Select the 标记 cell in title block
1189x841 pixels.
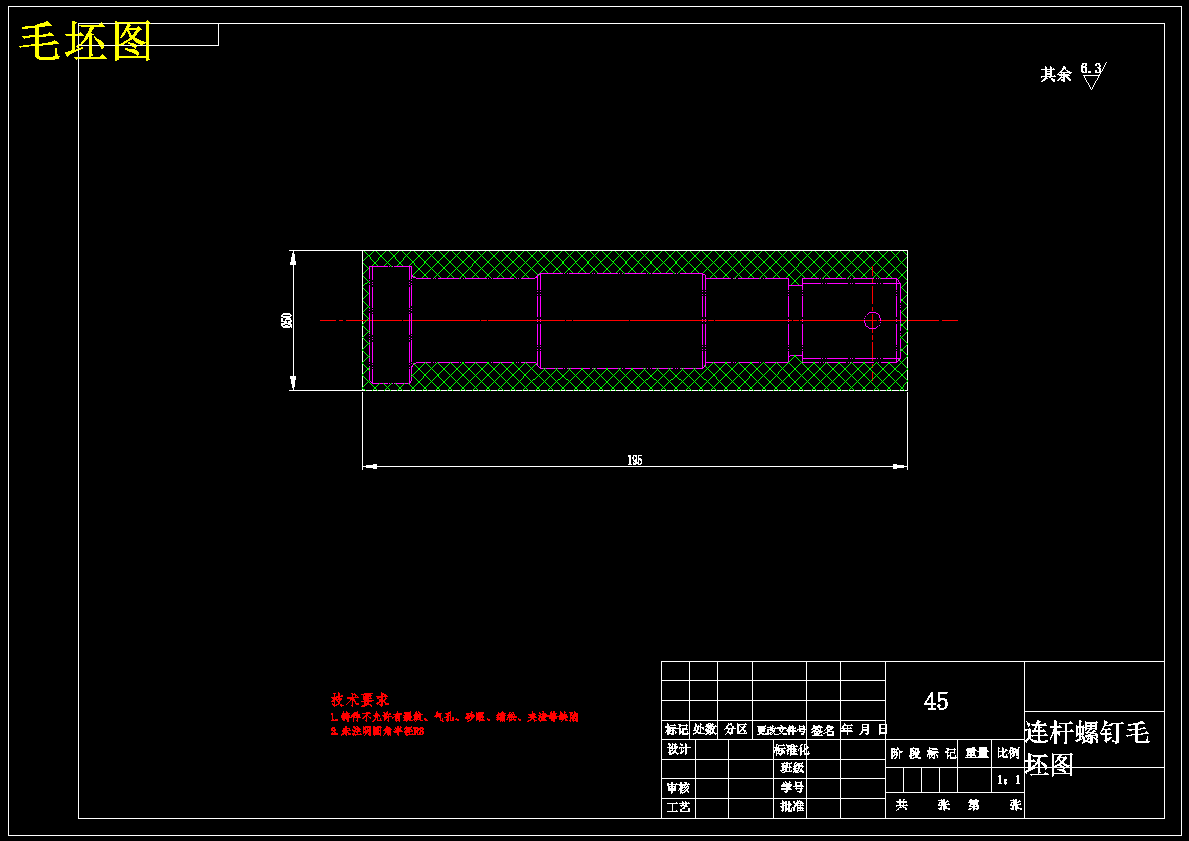pyautogui.click(x=676, y=730)
